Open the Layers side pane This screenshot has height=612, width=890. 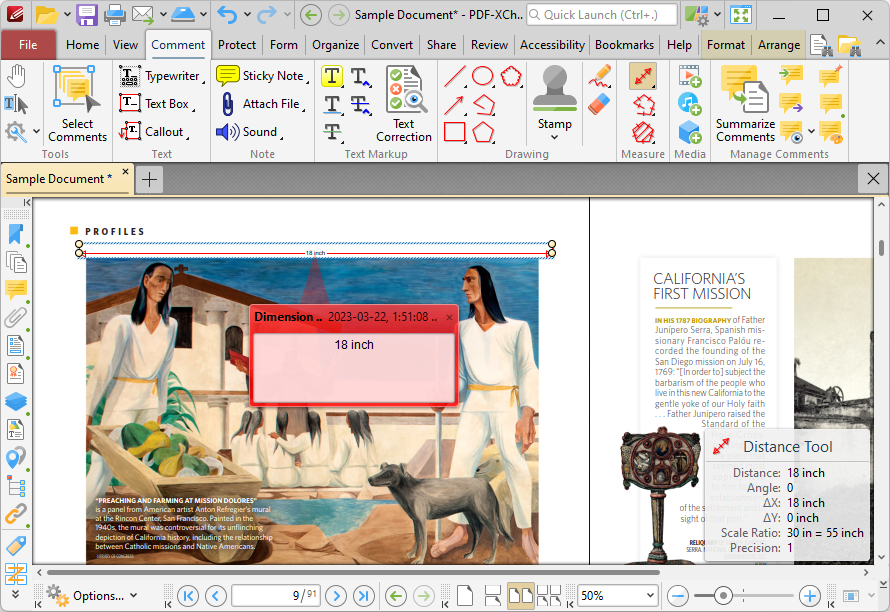tap(16, 401)
